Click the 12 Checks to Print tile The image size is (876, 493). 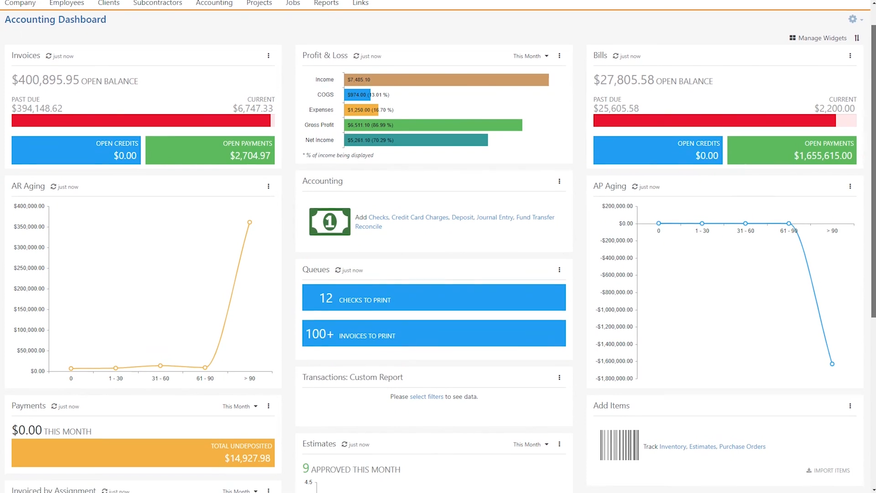point(434,298)
